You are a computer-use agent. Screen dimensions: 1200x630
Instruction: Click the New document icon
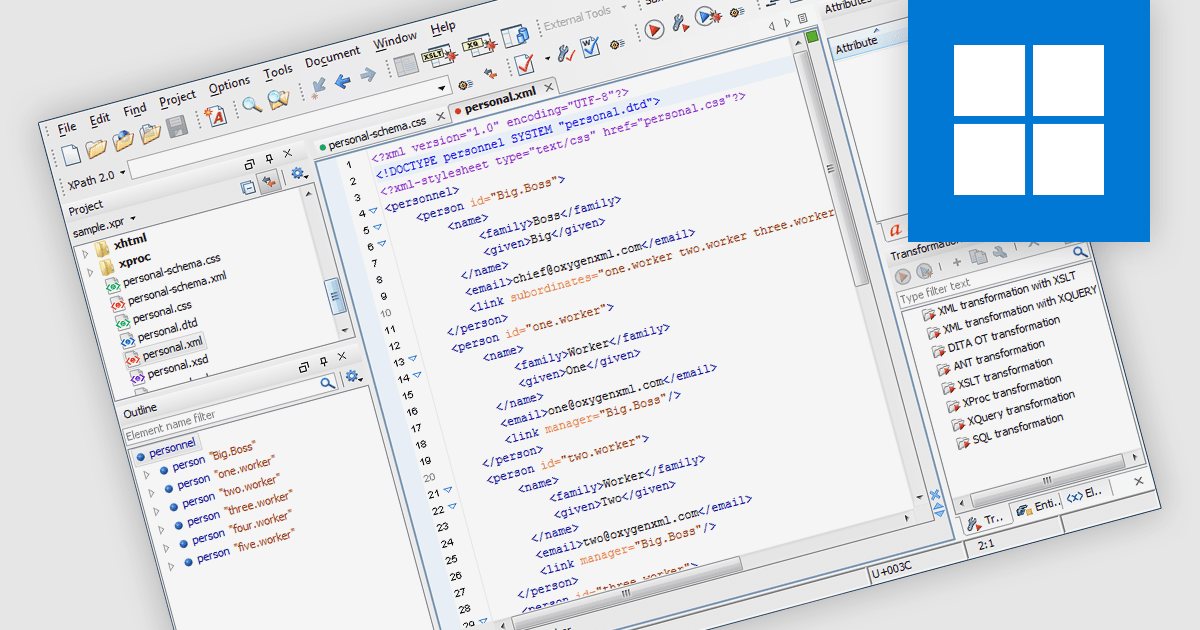(x=71, y=154)
